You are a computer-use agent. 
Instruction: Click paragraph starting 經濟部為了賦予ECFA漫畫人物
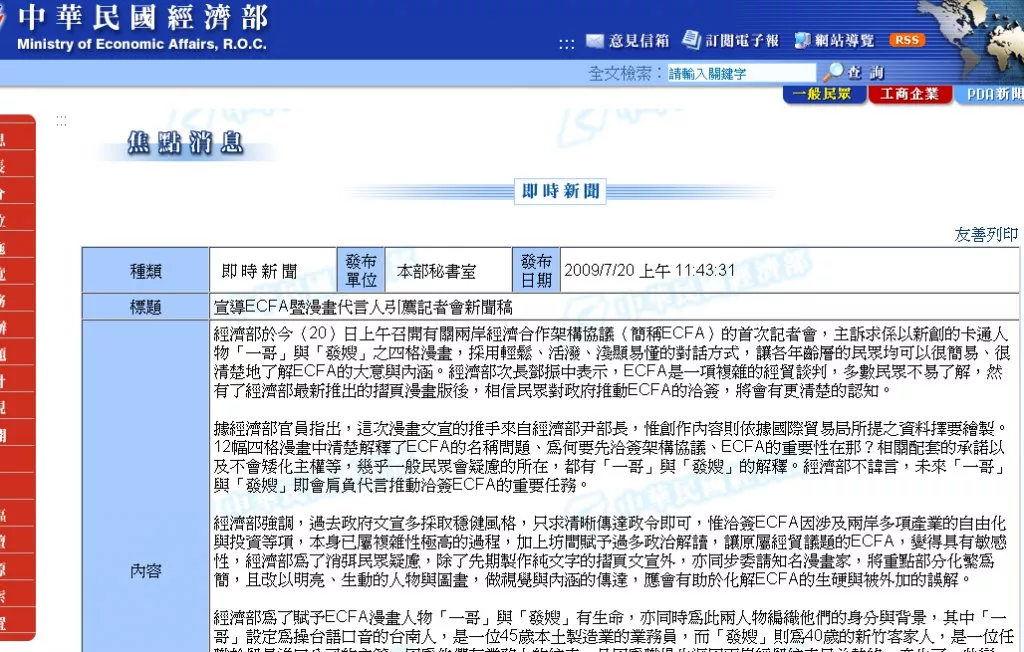point(614,630)
